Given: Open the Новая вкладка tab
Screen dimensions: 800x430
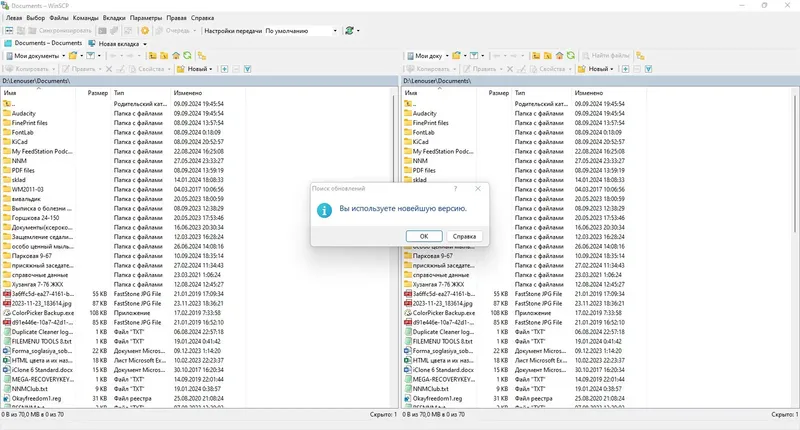Looking at the screenshot, I should coord(118,43).
